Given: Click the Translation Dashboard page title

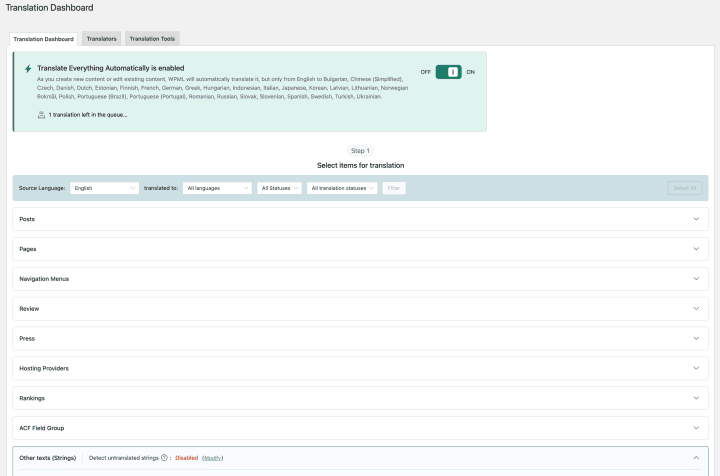Looking at the screenshot, I should tap(50, 8).
